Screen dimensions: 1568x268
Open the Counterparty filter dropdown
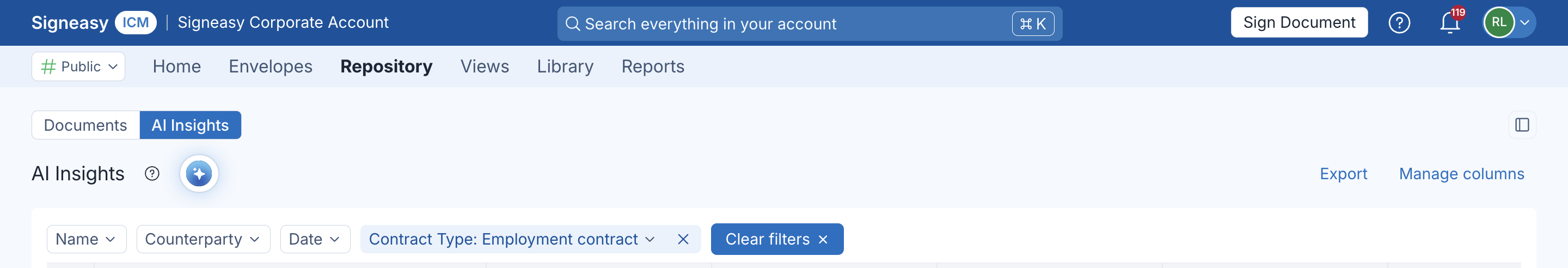click(x=203, y=239)
